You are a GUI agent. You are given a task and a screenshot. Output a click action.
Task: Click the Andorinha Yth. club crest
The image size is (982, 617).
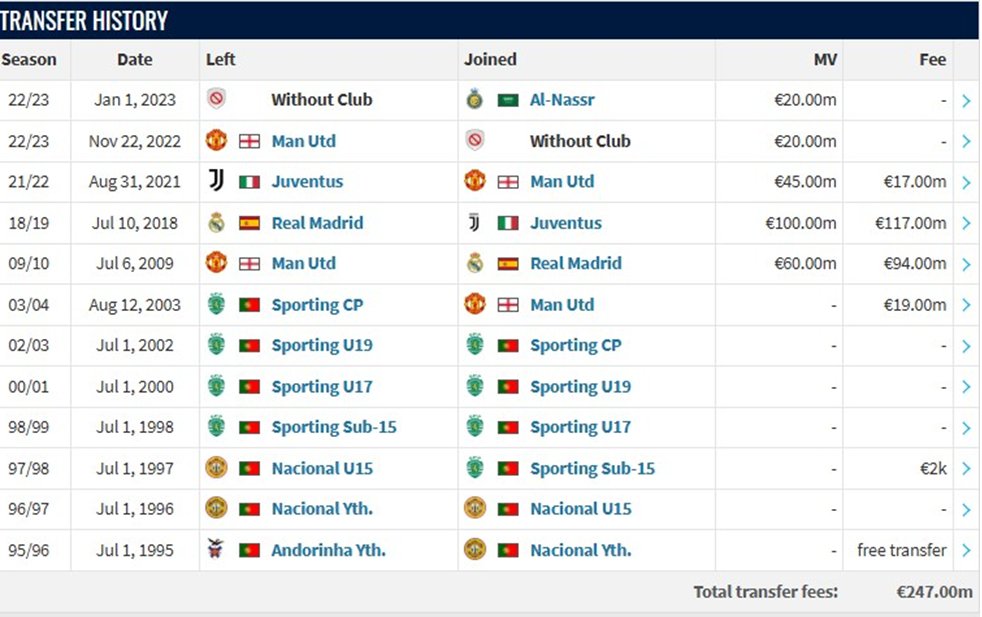tap(216, 550)
